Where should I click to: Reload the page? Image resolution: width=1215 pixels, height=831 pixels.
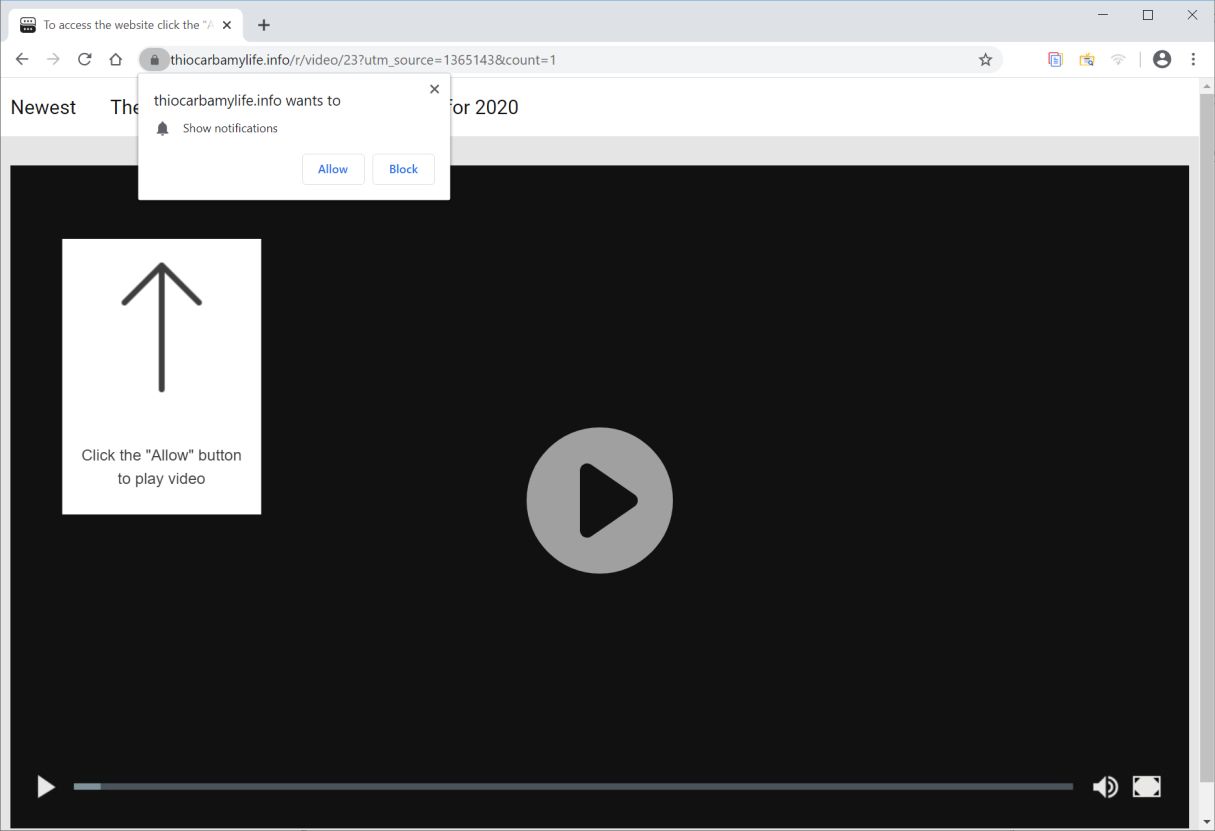click(x=84, y=59)
